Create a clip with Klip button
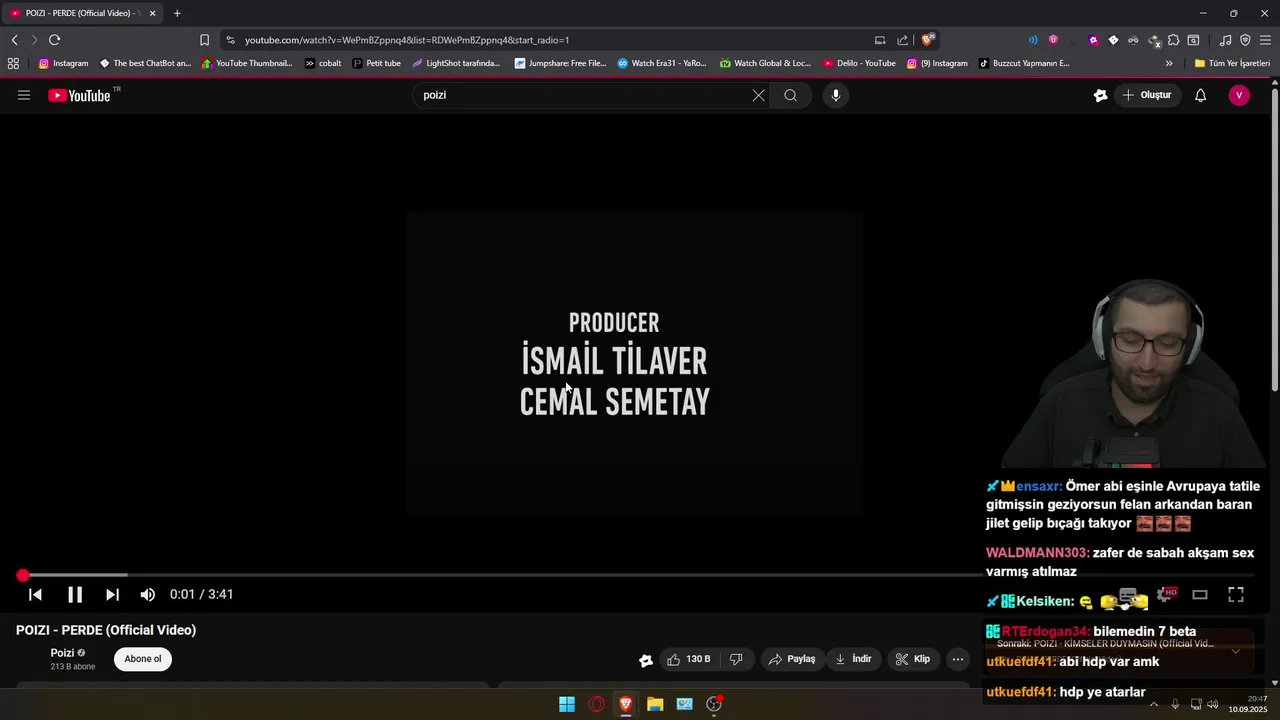 click(x=913, y=659)
